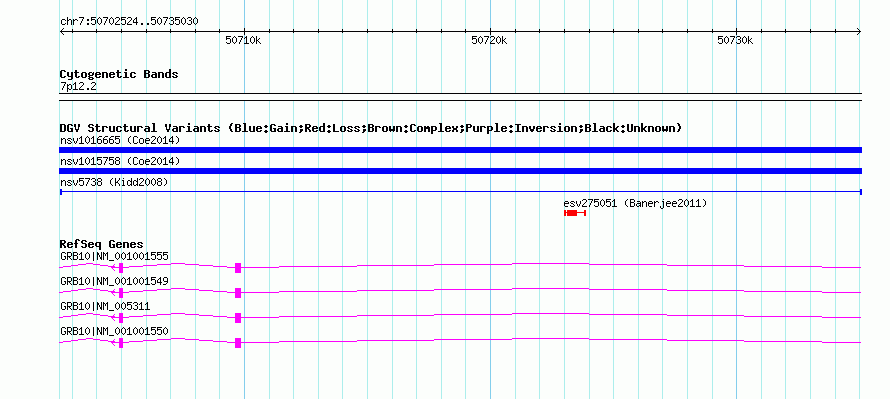Select the Cytogenetic Bands track title
This screenshot has width=890, height=399.
pos(119,74)
